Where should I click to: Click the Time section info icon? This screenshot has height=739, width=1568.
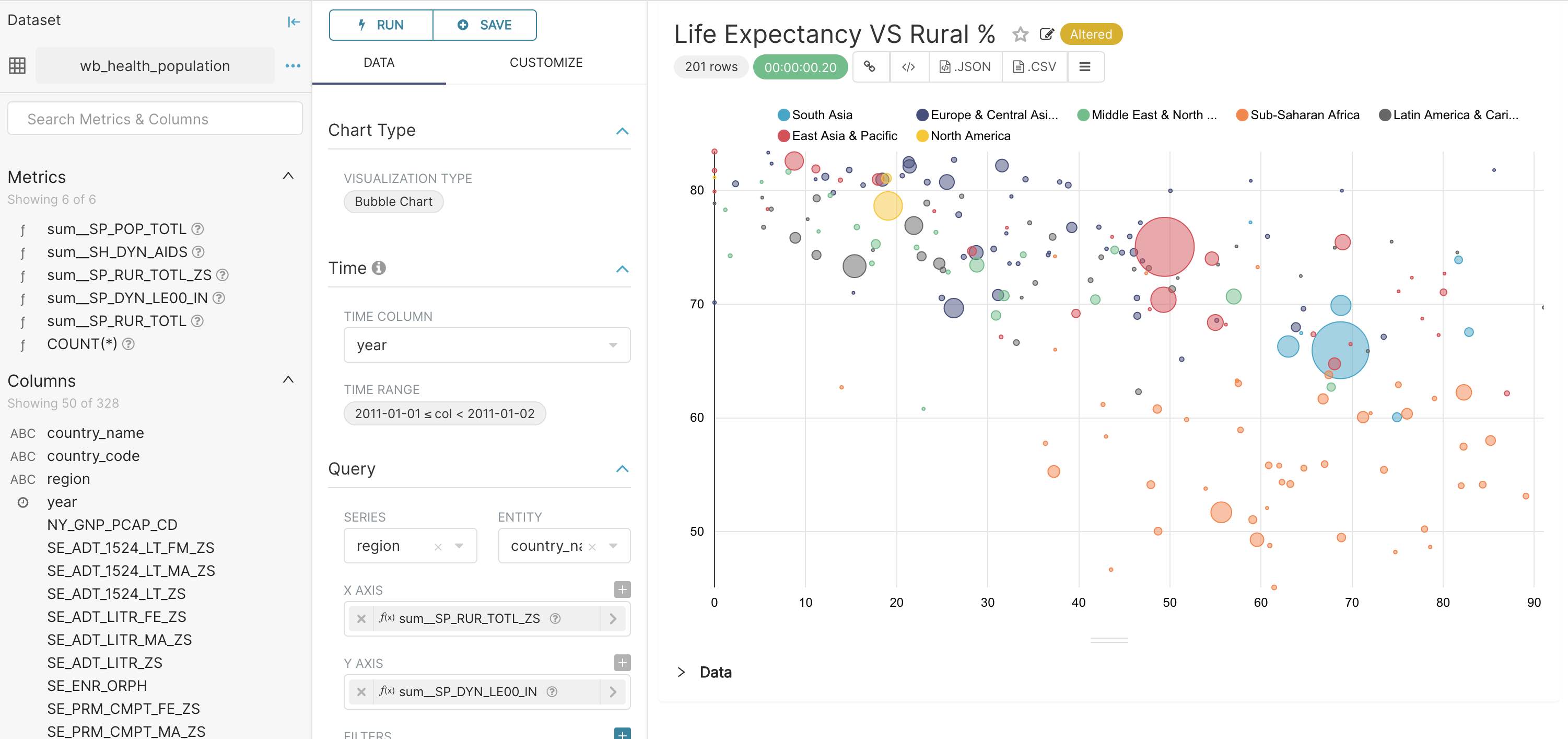pos(379,268)
